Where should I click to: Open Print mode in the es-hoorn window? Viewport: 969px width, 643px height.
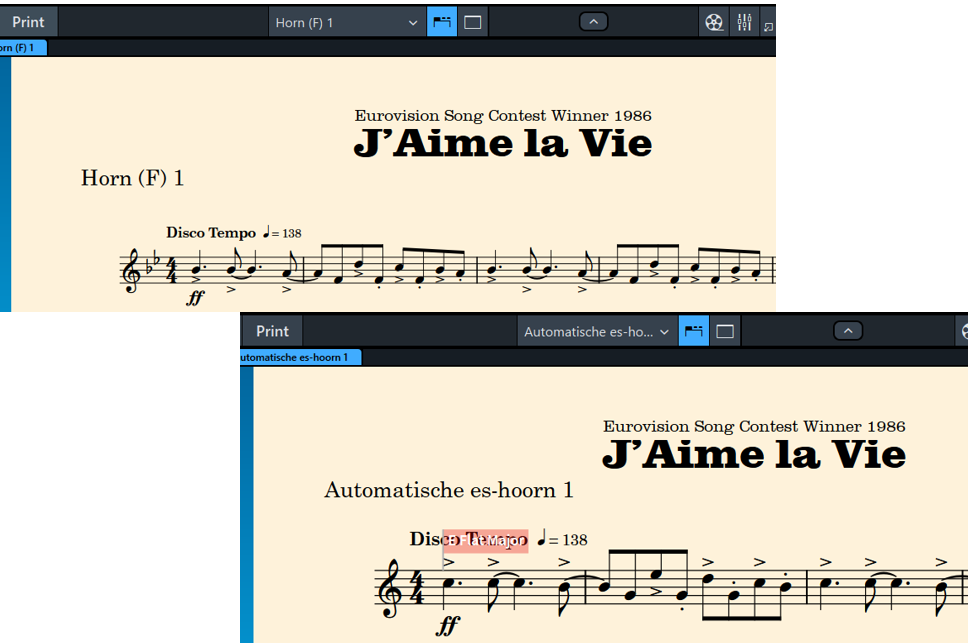(273, 331)
